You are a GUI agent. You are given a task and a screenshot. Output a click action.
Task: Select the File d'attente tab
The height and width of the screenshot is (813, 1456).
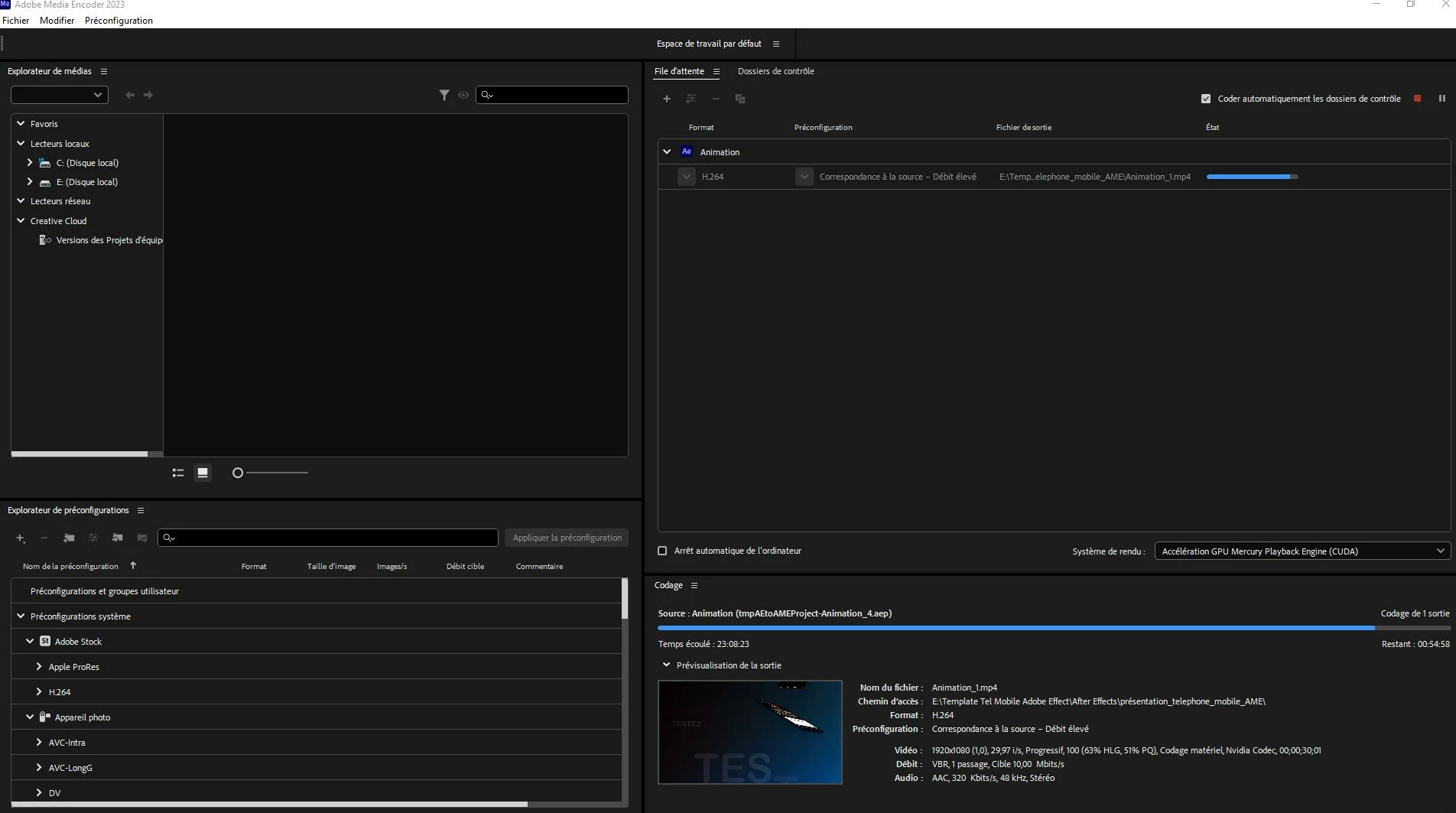[x=679, y=71]
